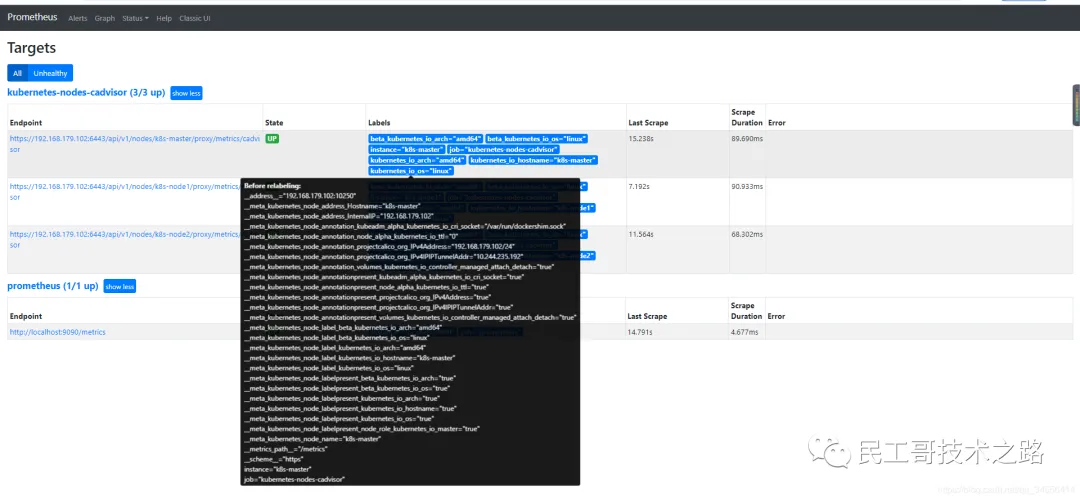This screenshot has width=1080, height=500.
Task: Click the IPv4IPIPTunnelAddr="10.244.235.192" tooltip line
Action: point(384,256)
